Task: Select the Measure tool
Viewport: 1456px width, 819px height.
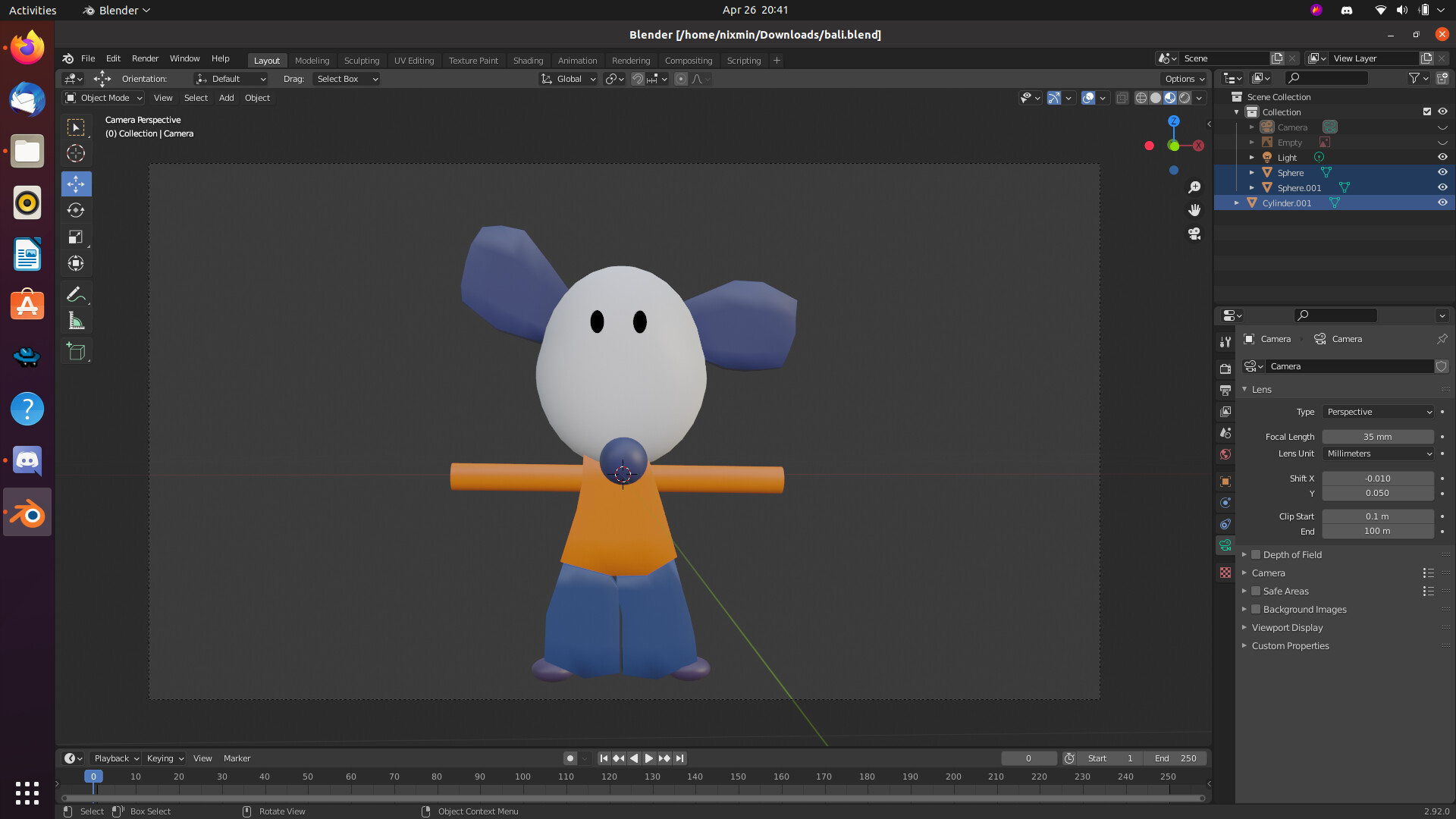Action: point(76,322)
